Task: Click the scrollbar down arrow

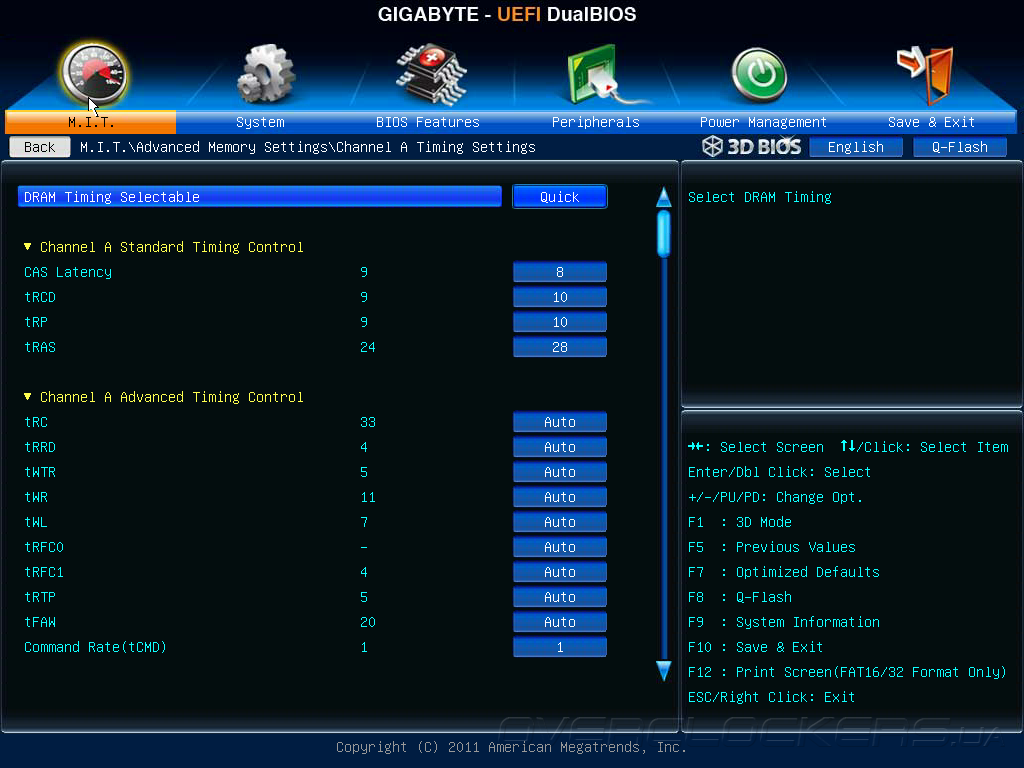Action: 664,671
